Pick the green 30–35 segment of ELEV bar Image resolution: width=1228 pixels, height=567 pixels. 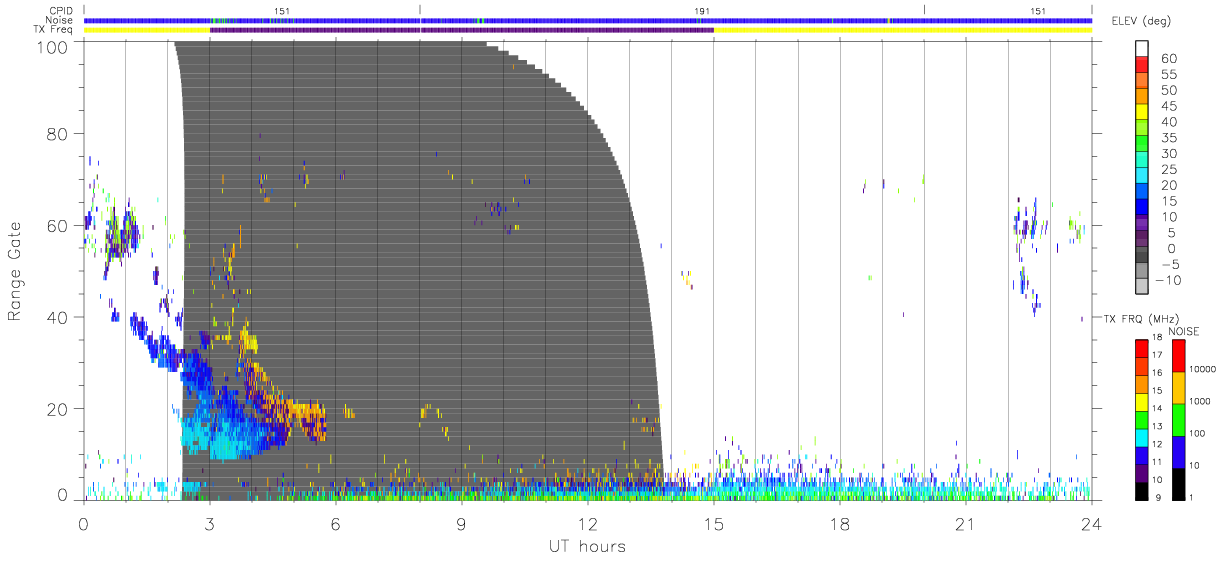(1142, 145)
